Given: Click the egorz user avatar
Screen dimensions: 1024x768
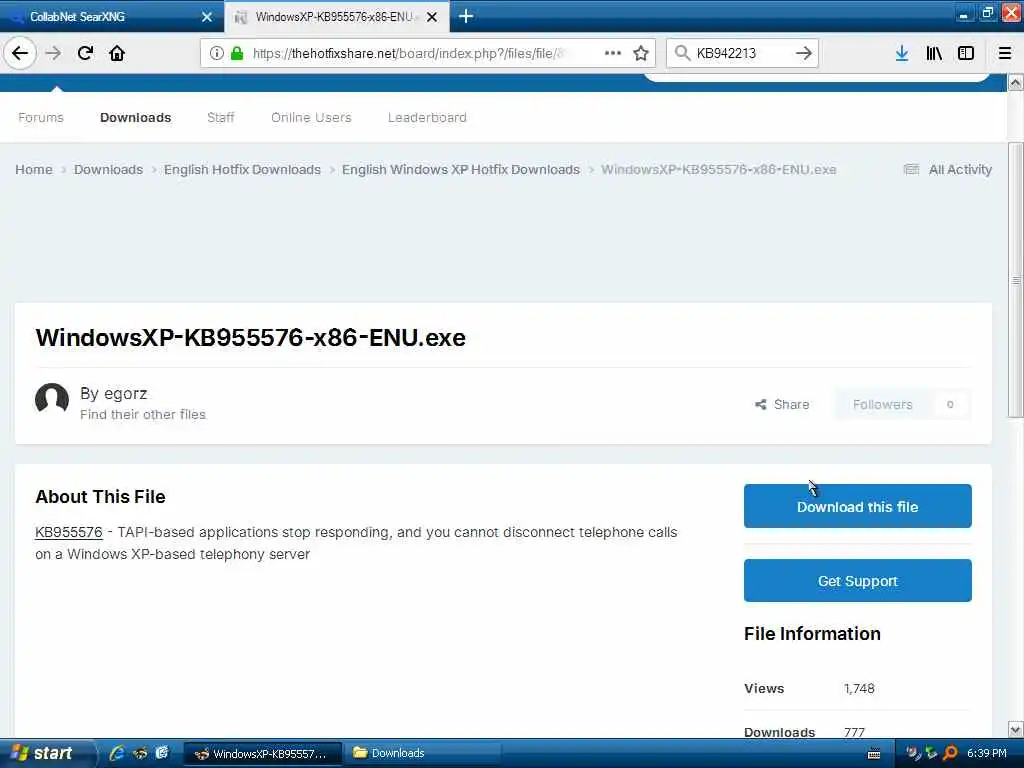Looking at the screenshot, I should pos(52,400).
